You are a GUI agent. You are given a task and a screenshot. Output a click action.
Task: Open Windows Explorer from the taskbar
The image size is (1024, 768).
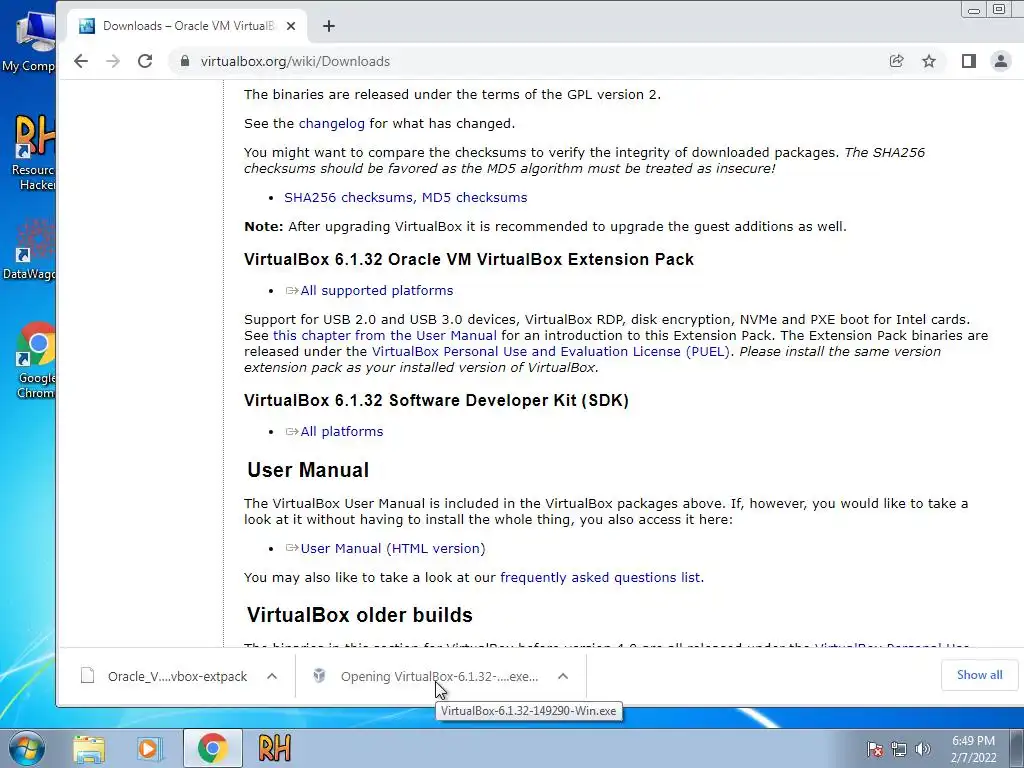click(x=89, y=748)
